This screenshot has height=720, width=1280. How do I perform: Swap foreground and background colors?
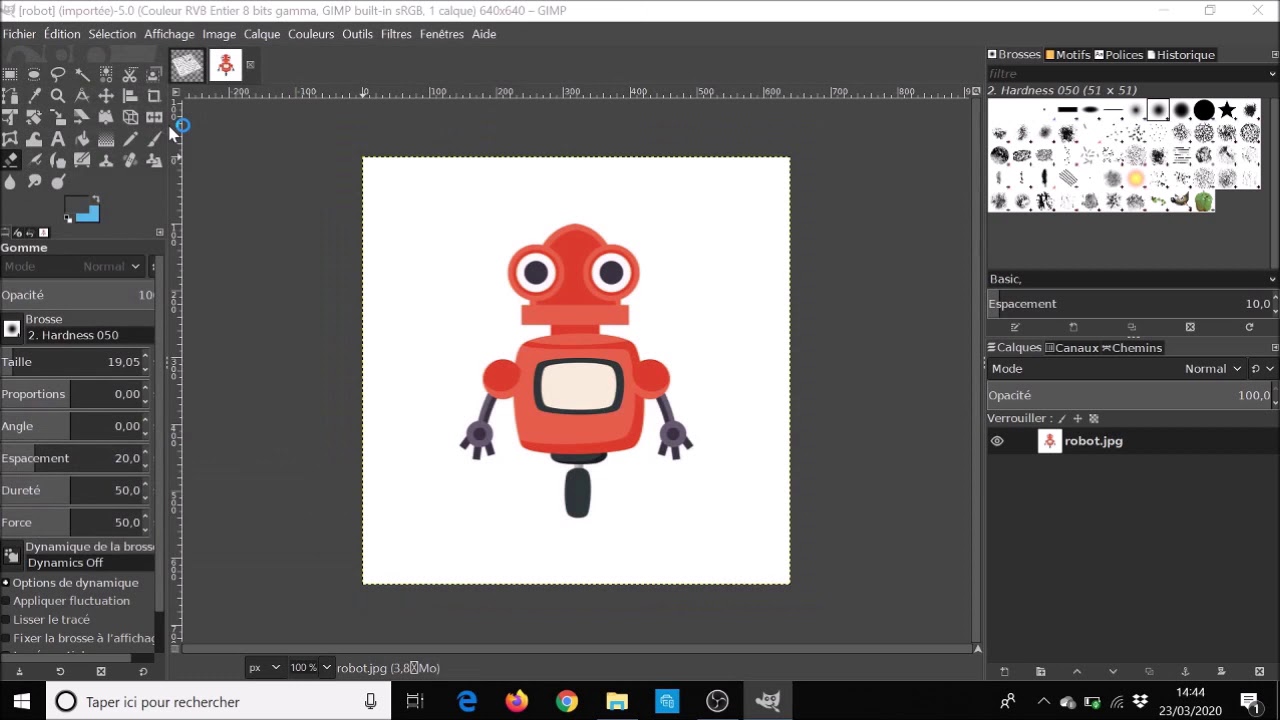(96, 198)
